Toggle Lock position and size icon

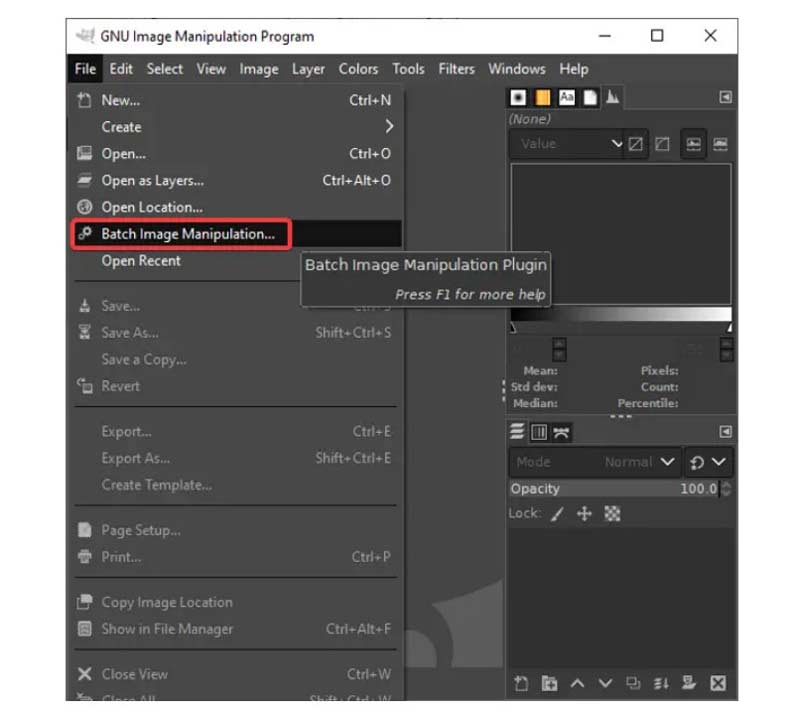(584, 513)
